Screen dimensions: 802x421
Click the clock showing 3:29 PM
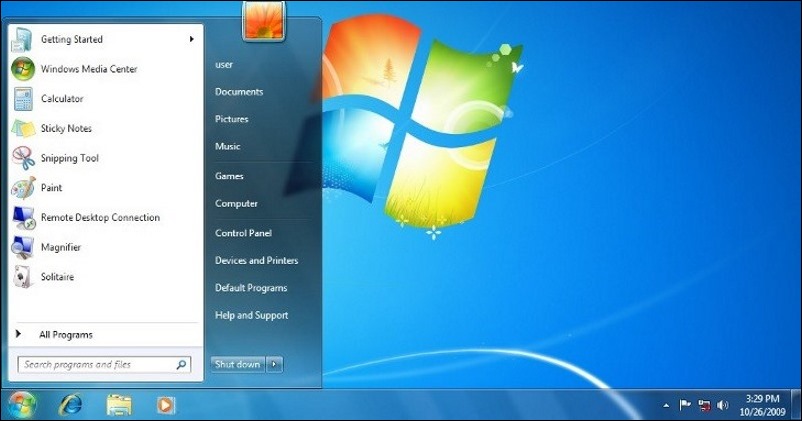click(762, 398)
